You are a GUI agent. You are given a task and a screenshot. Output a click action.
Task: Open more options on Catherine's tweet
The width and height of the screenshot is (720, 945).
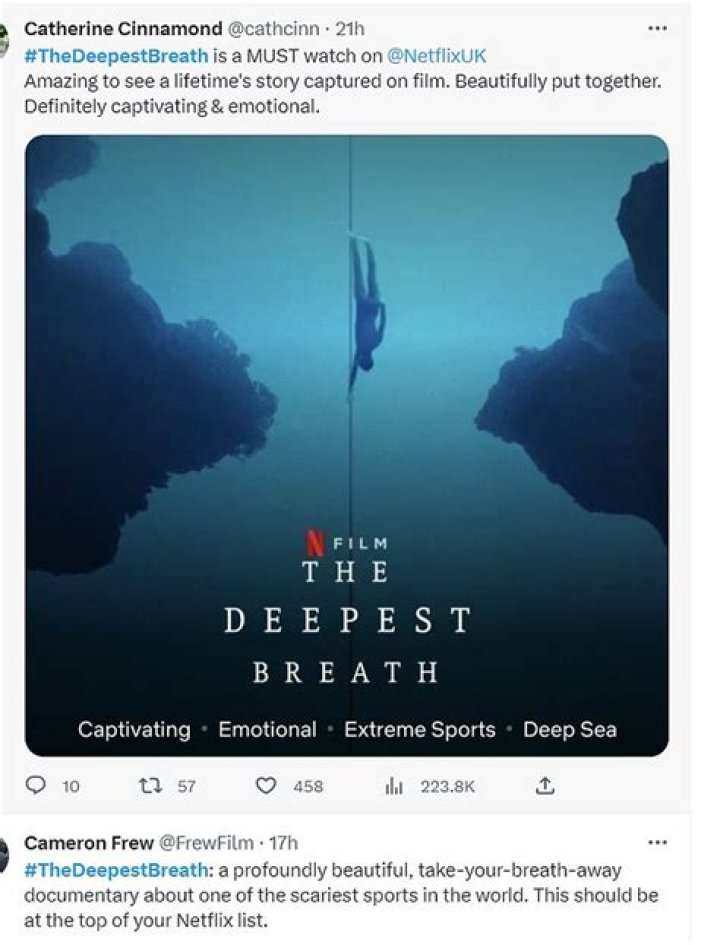(657, 27)
